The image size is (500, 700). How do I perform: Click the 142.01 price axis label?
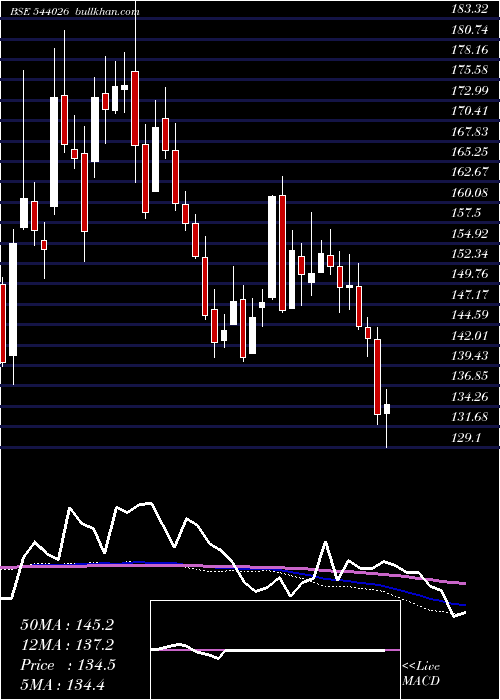tap(469, 336)
